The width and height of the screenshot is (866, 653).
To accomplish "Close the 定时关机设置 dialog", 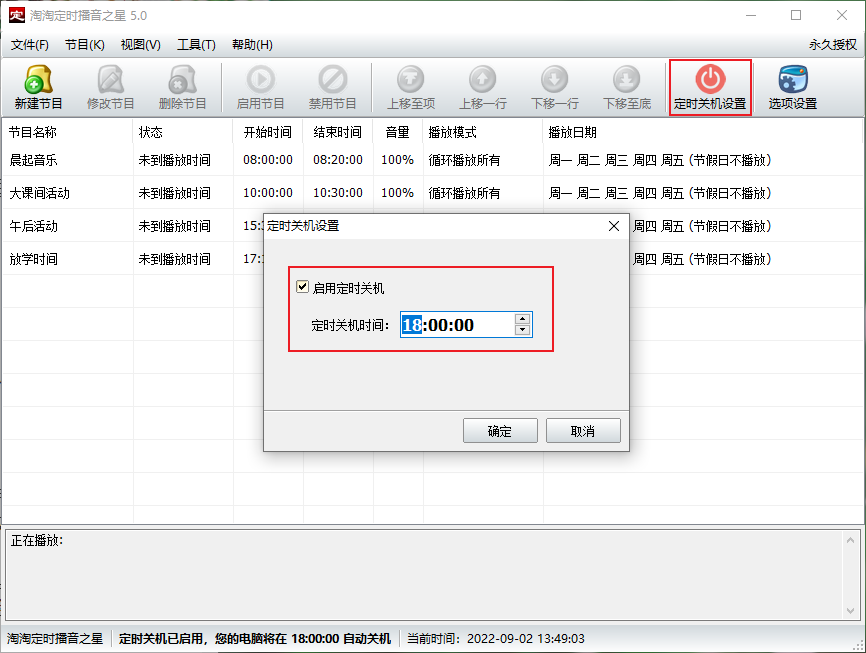I will tap(614, 226).
